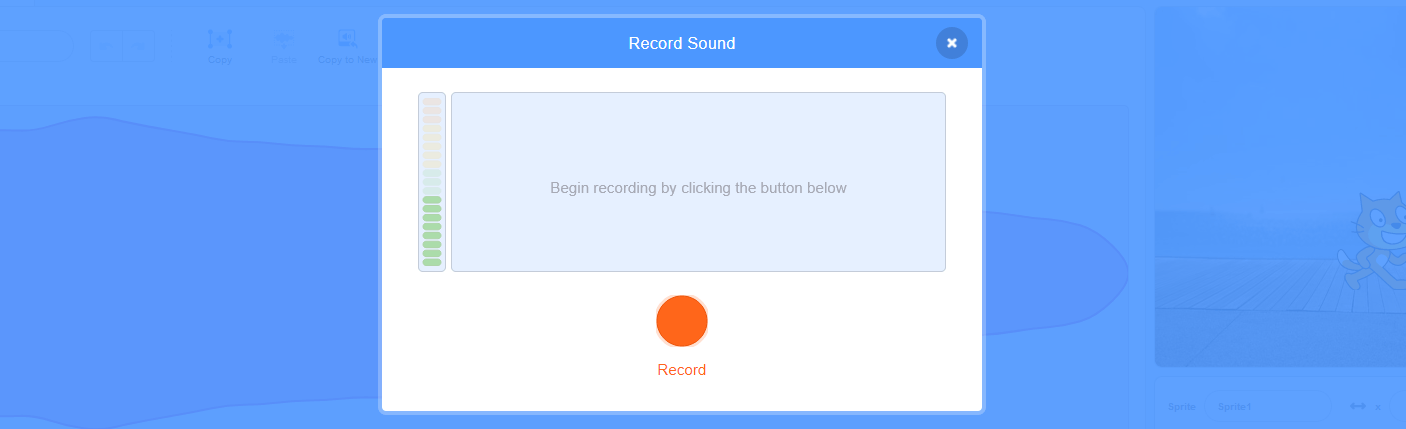This screenshot has width=1406, height=429.
Task: Click the Sprite1 name field
Action: (x=1268, y=406)
